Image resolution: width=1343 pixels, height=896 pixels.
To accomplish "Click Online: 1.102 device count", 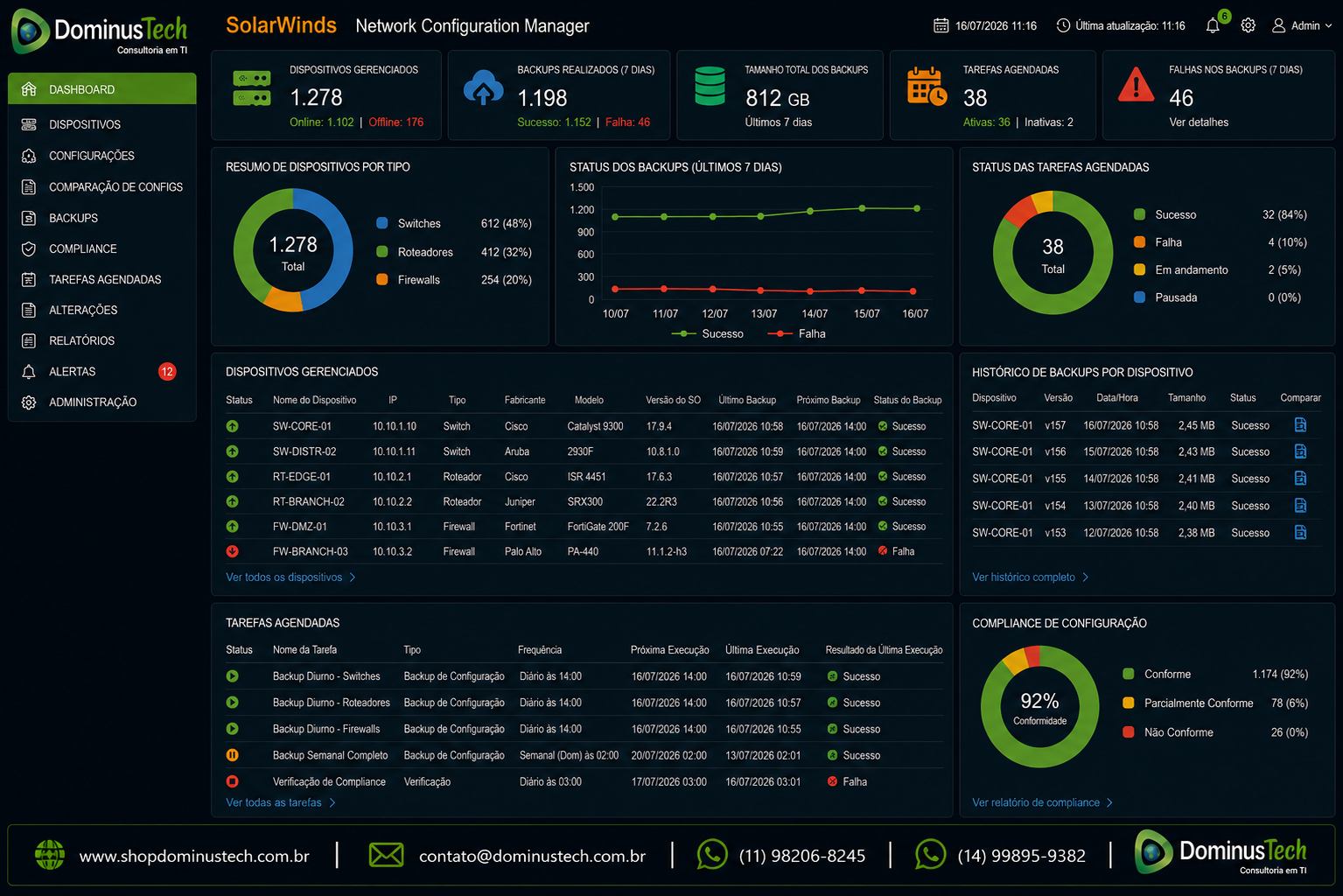I will tap(322, 122).
